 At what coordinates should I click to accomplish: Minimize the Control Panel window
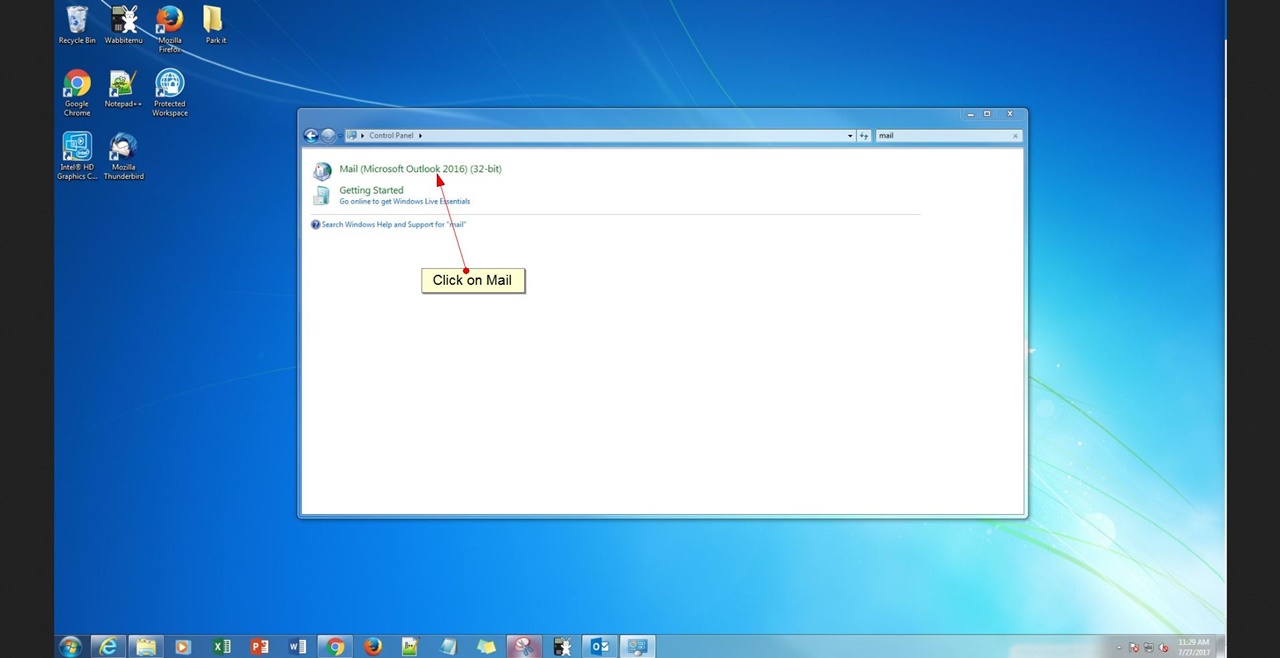pos(970,114)
